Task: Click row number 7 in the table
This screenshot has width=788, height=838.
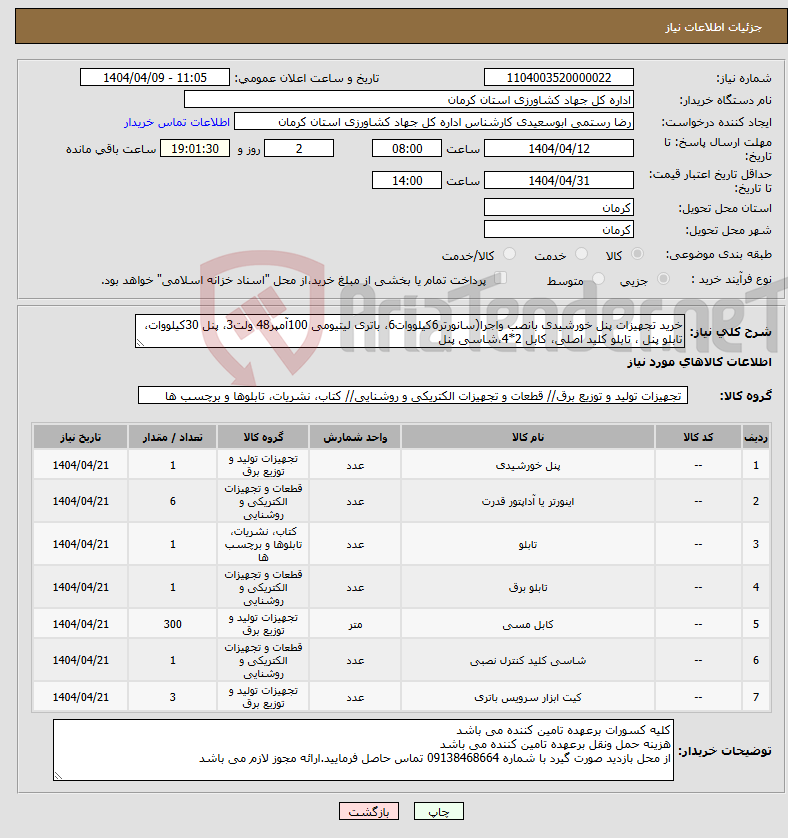Action: (x=756, y=697)
